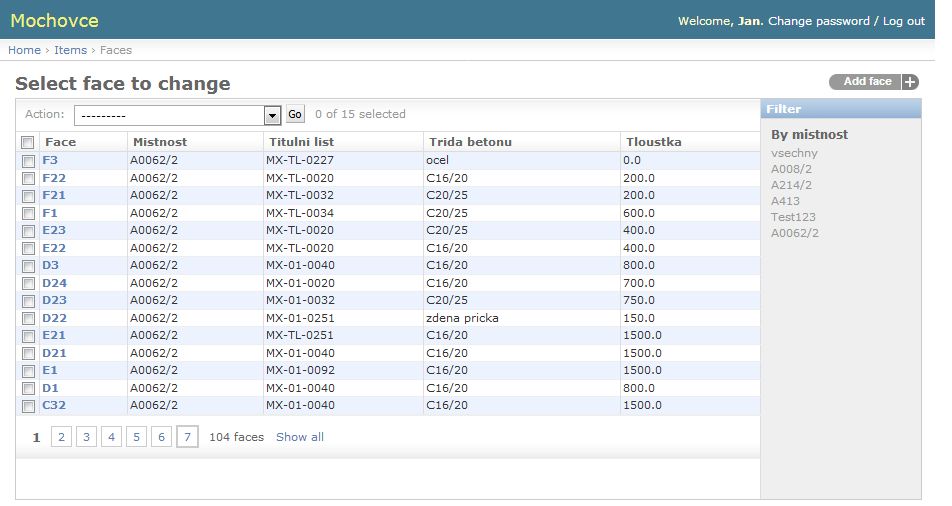
Task: Open face F22 link
Action: tap(54, 178)
